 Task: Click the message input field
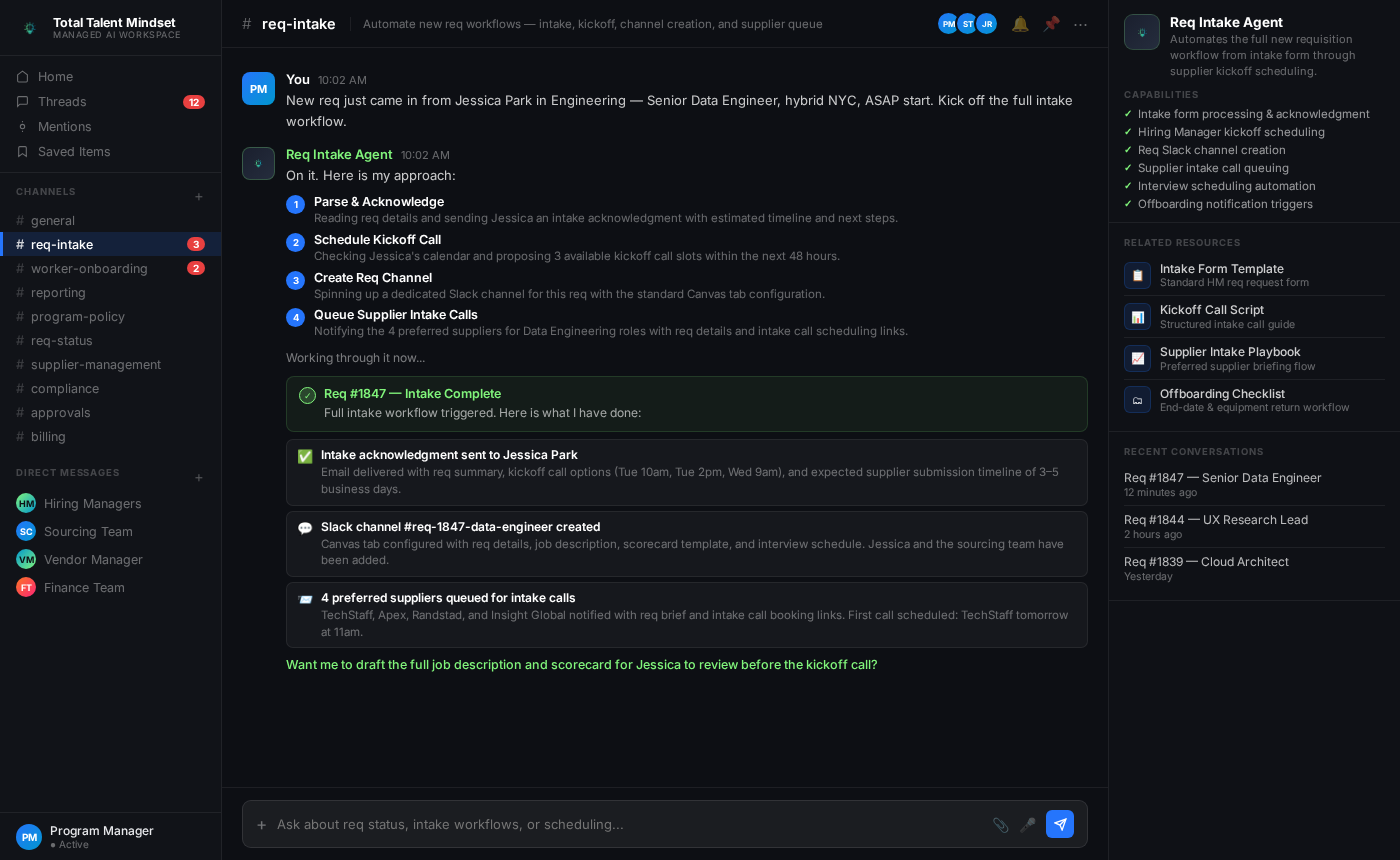click(630, 825)
